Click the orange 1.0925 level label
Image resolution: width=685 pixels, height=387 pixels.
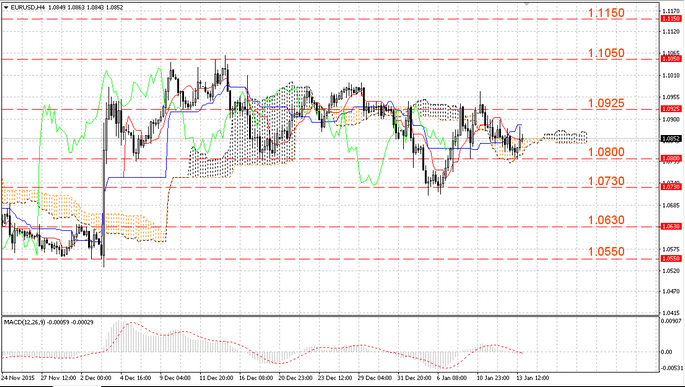click(606, 104)
